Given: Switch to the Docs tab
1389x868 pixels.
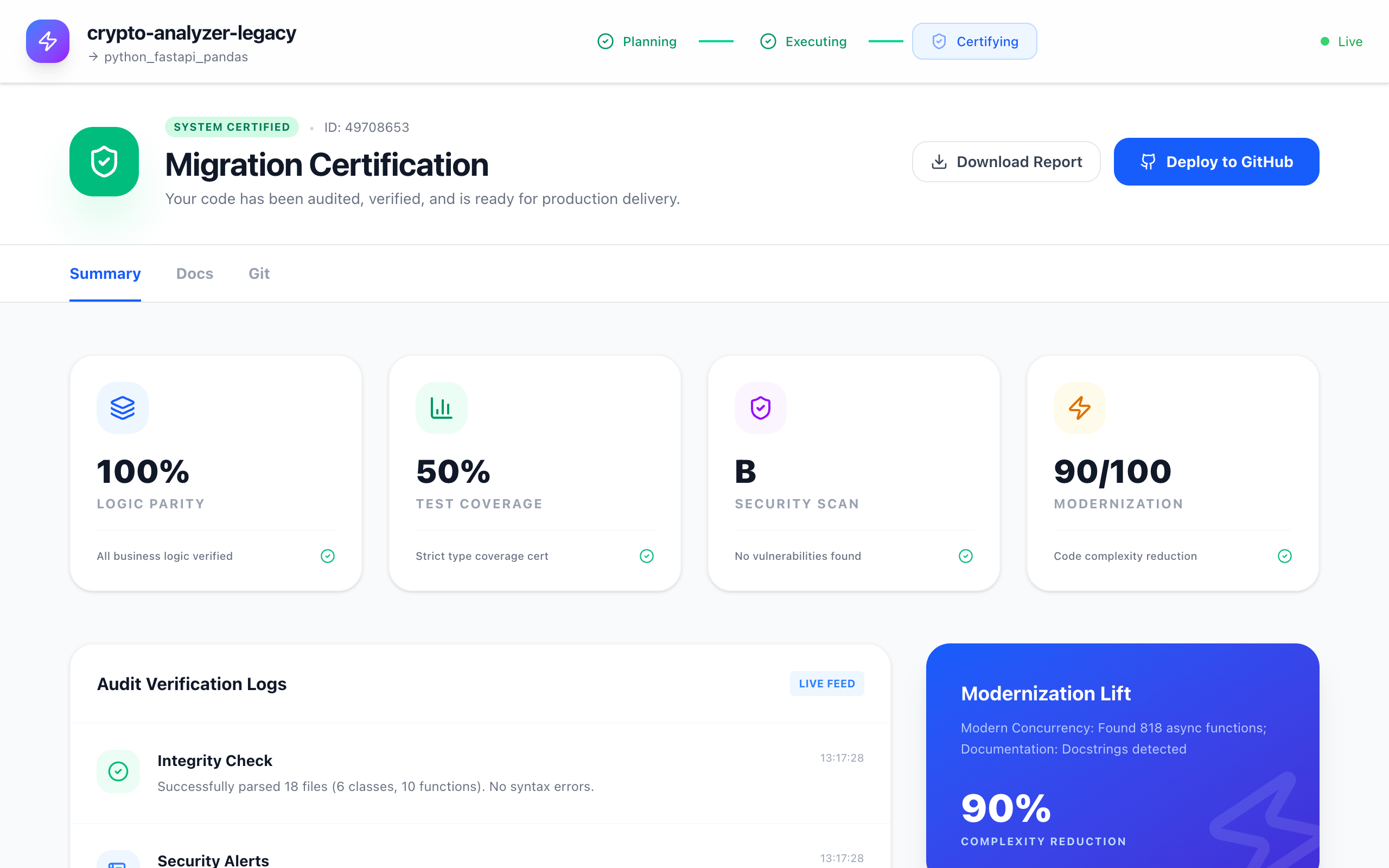Looking at the screenshot, I should (195, 273).
